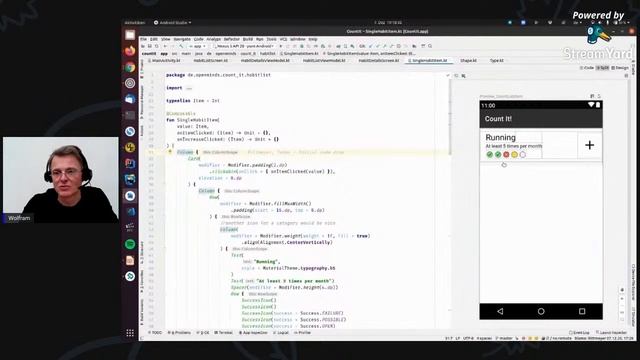The image size is (640, 360).
Task: Switch to the MainActivity.kt tab
Action: coord(165,60)
